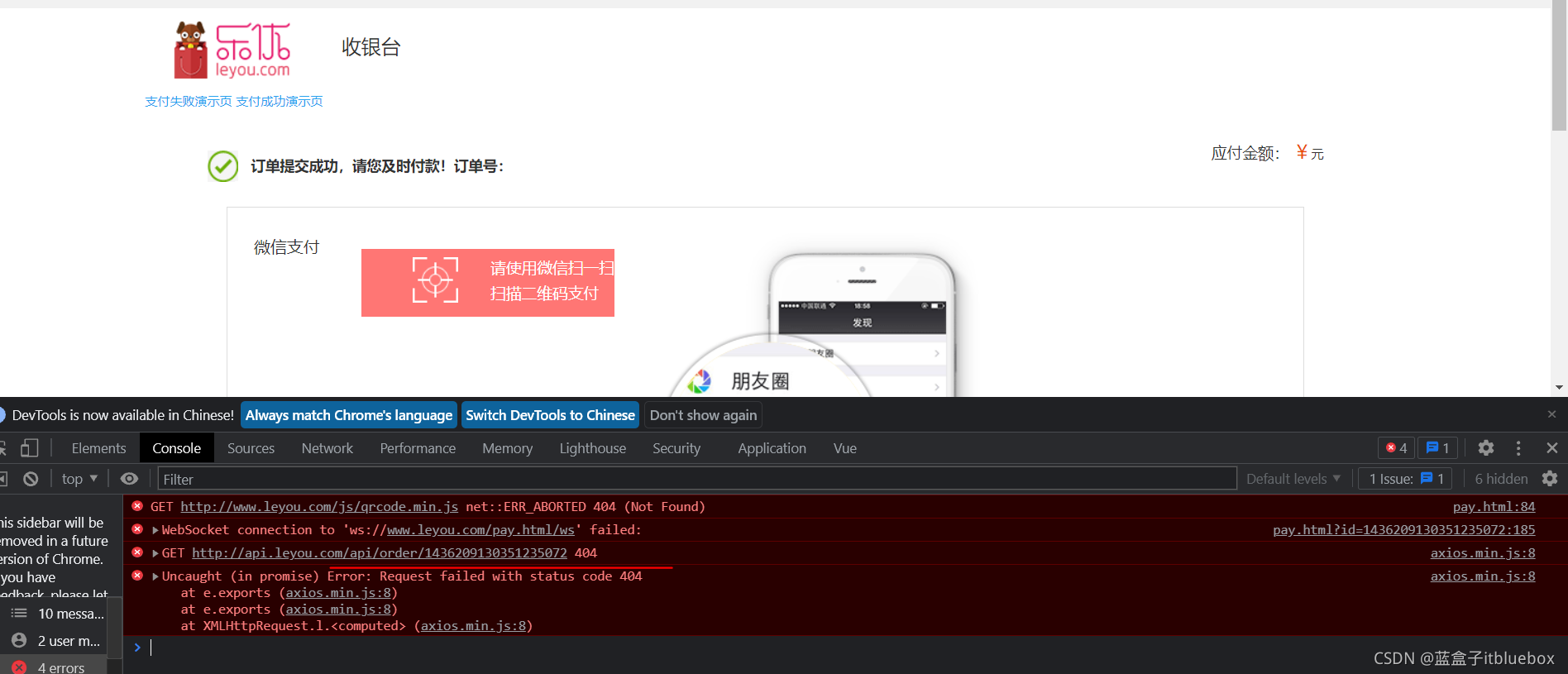Open the api.leyou.com order URL link
This screenshot has width=1568, height=674.
(x=380, y=553)
